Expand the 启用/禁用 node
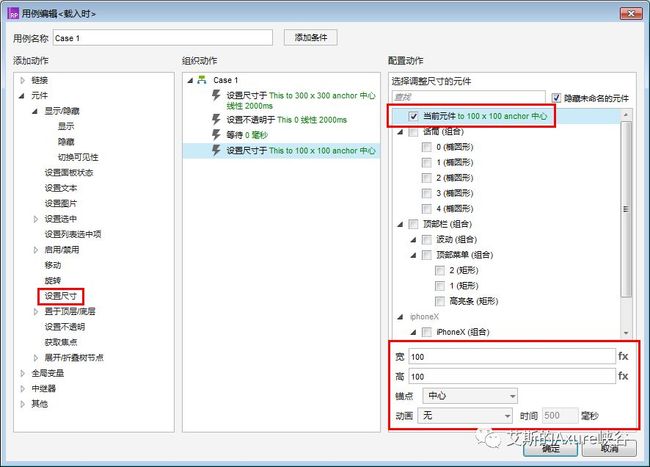This screenshot has width=650, height=467. pyautogui.click(x=36, y=250)
